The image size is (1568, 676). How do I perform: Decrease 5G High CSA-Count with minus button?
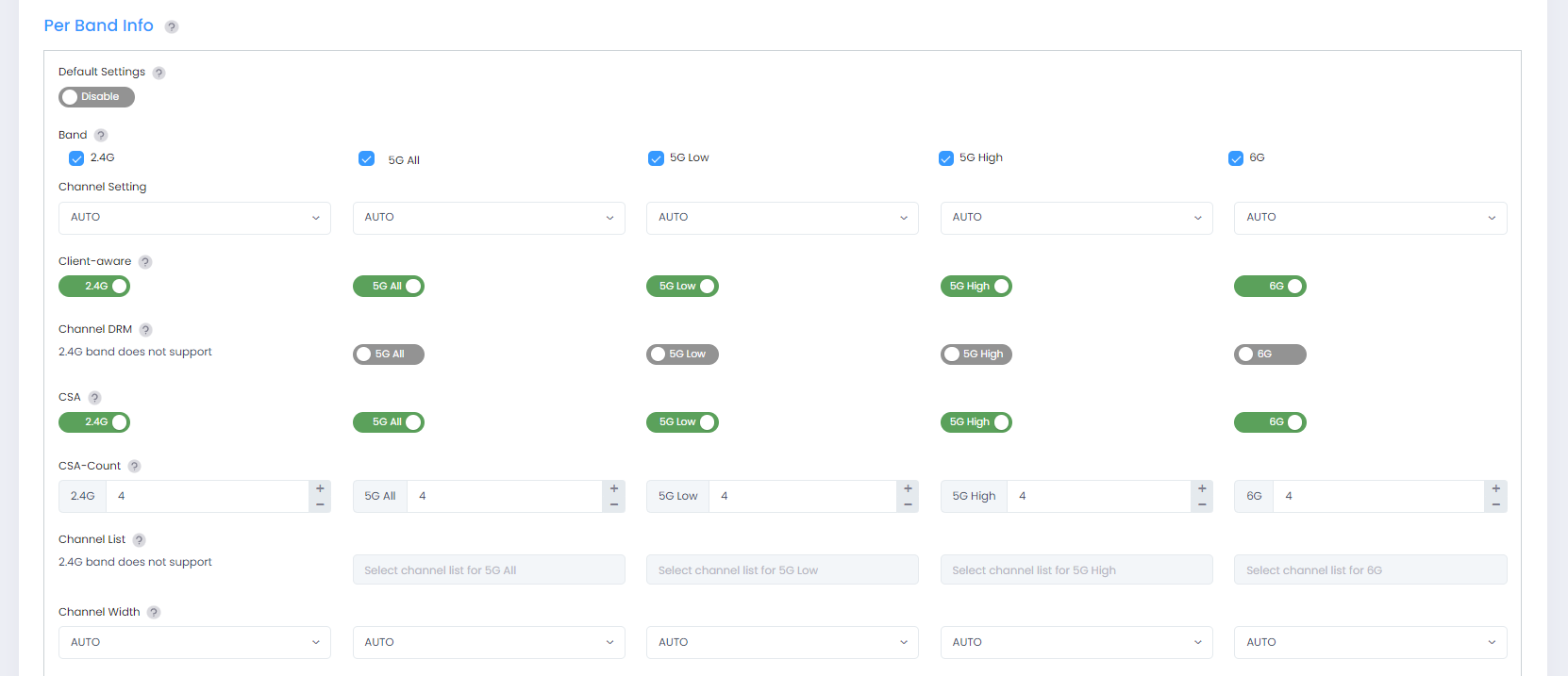[x=1202, y=504]
